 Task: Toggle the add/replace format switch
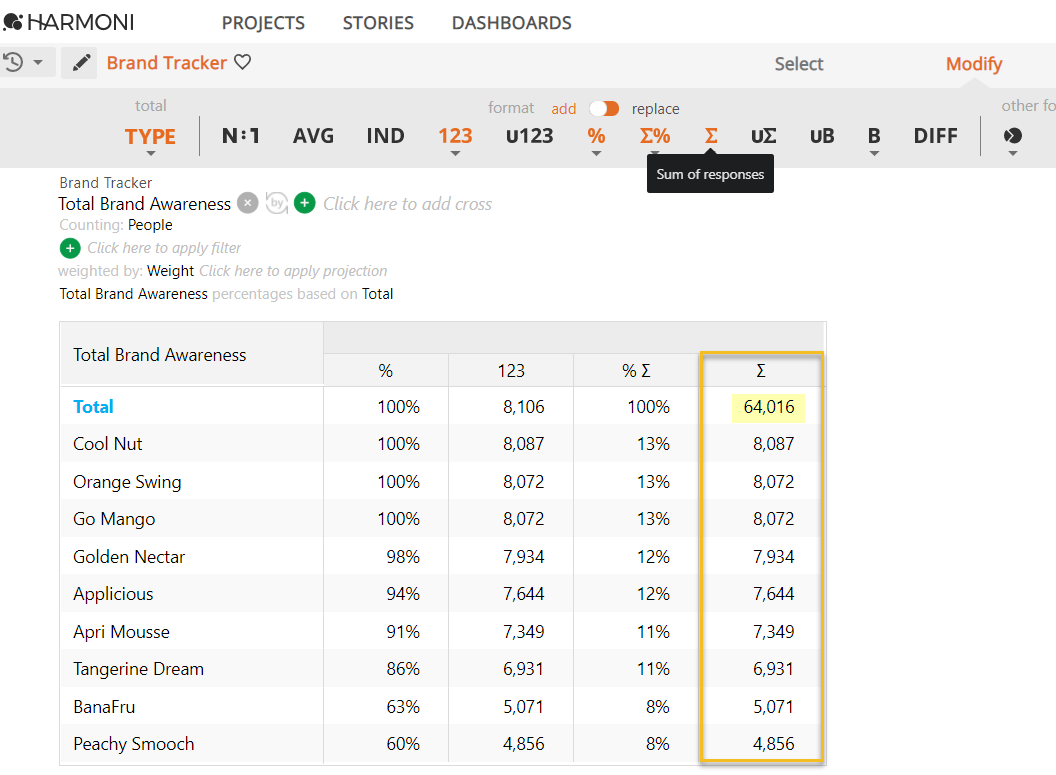coord(604,108)
